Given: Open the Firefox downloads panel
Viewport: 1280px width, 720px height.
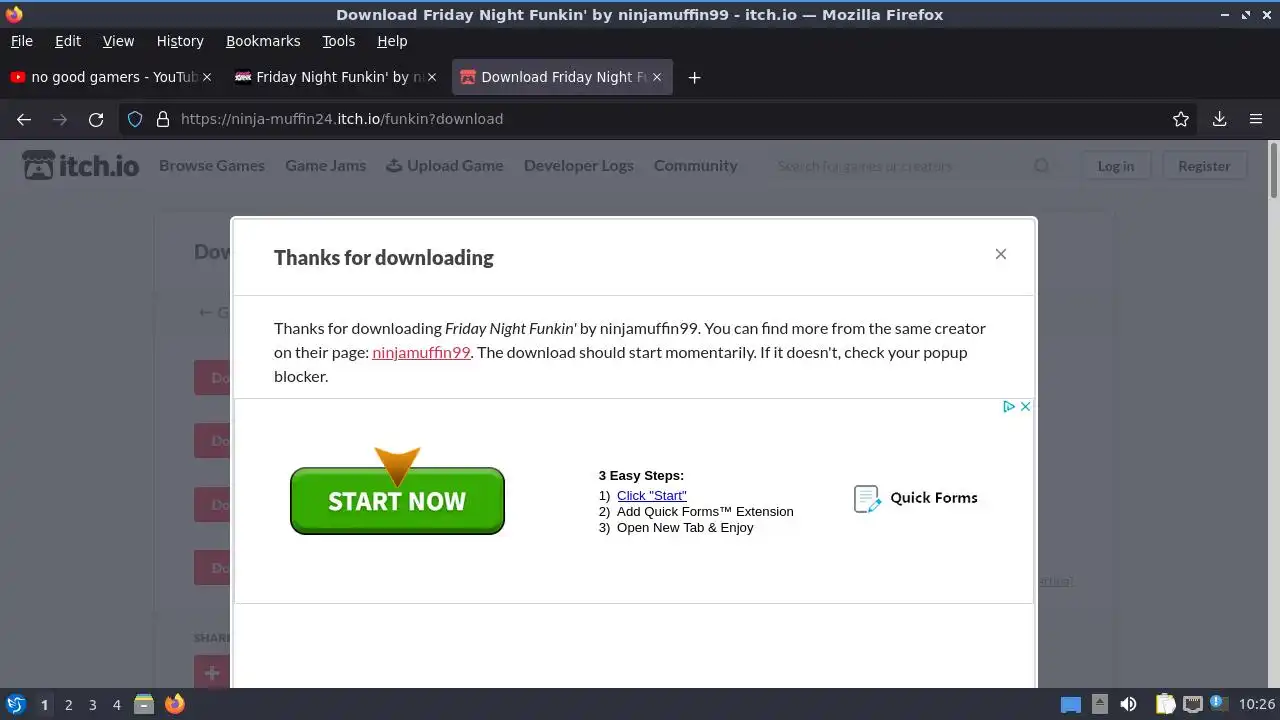Looking at the screenshot, I should click(x=1219, y=119).
